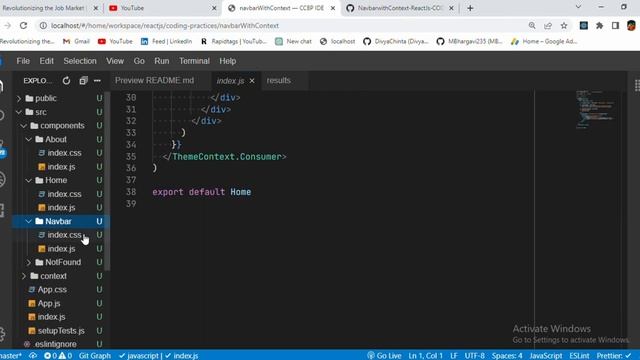The height and width of the screenshot is (360, 640).
Task: Open Feed LinkedIn bookmark
Action: pyautogui.click(x=166, y=41)
